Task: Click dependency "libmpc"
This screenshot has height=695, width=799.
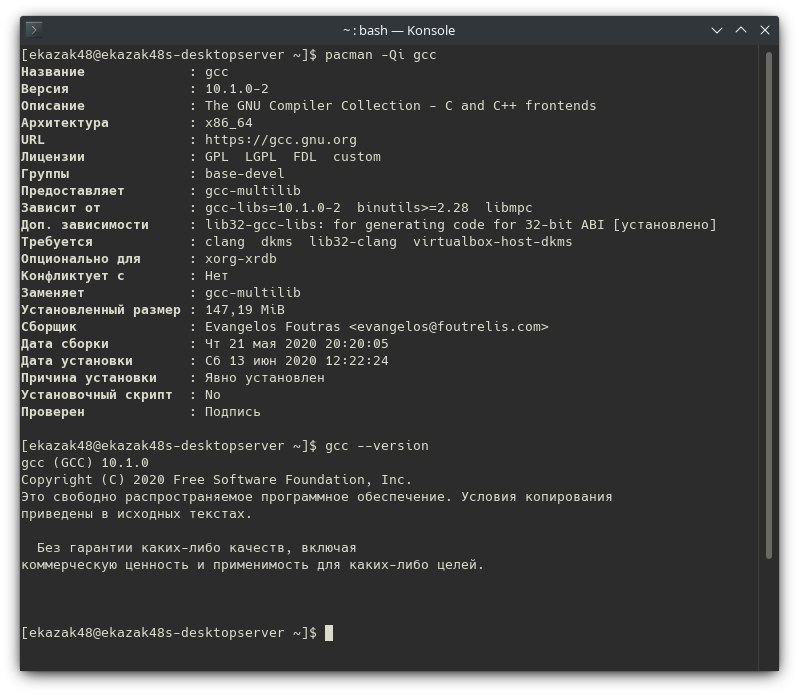Action: (509, 208)
